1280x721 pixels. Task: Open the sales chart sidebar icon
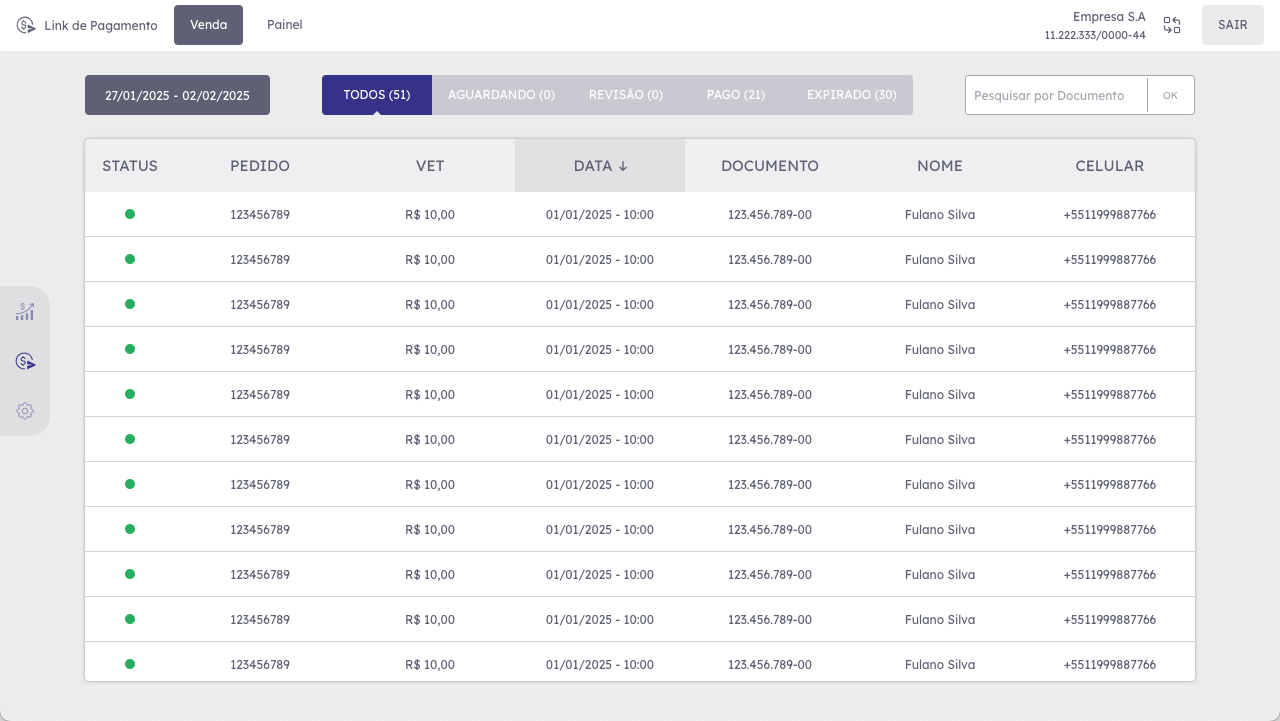tap(25, 312)
